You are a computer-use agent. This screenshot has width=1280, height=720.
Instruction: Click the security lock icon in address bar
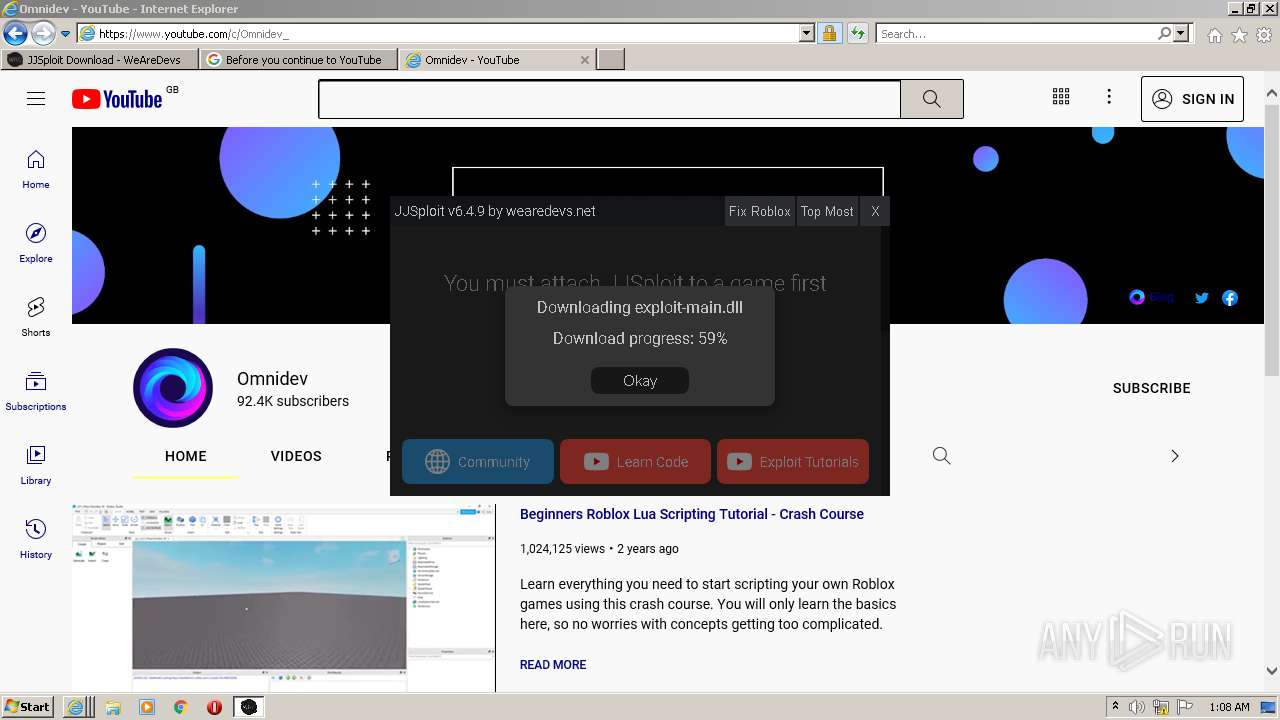(829, 33)
